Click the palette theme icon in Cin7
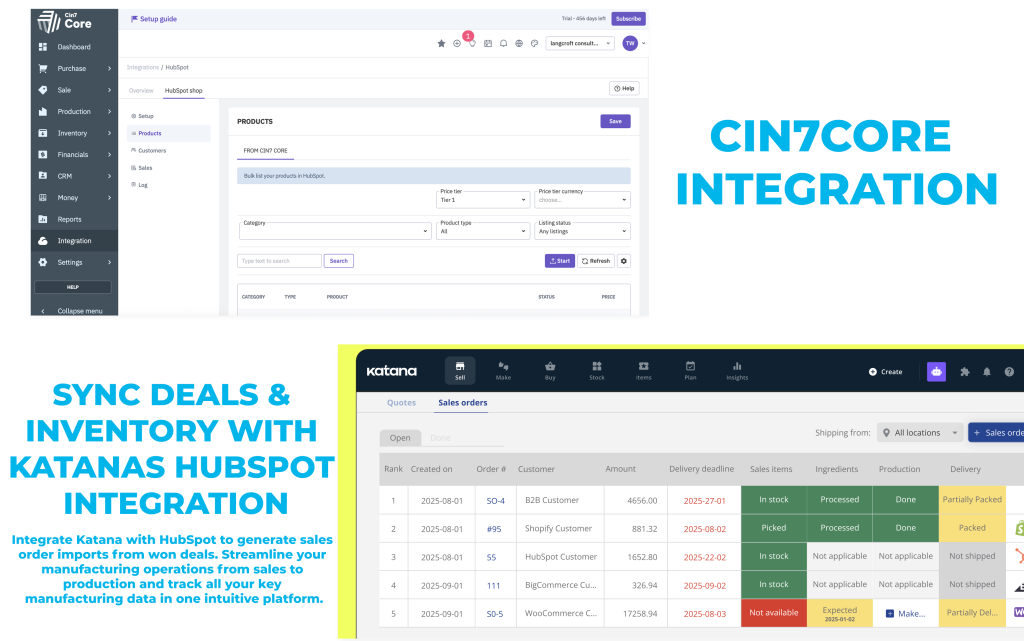Image resolution: width=1024 pixels, height=641 pixels. pyautogui.click(x=534, y=44)
